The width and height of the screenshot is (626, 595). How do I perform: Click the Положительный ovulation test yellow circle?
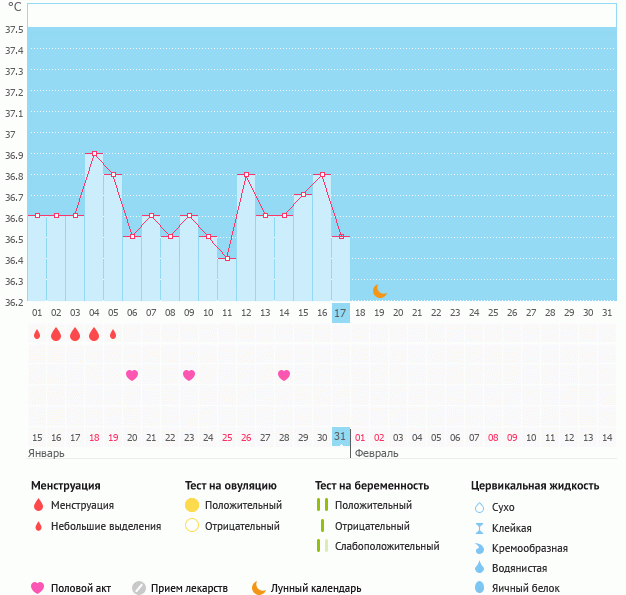[x=192, y=505]
